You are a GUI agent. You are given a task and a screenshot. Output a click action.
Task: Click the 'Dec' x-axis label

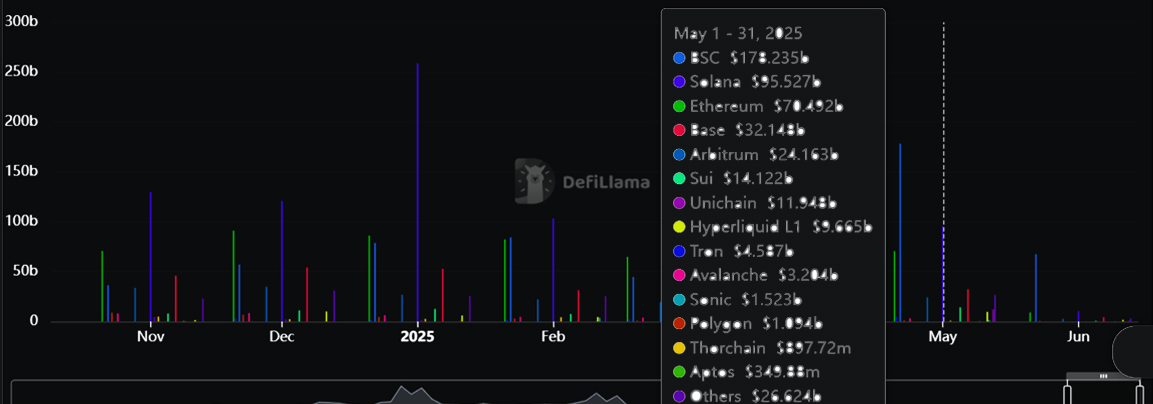click(x=282, y=337)
